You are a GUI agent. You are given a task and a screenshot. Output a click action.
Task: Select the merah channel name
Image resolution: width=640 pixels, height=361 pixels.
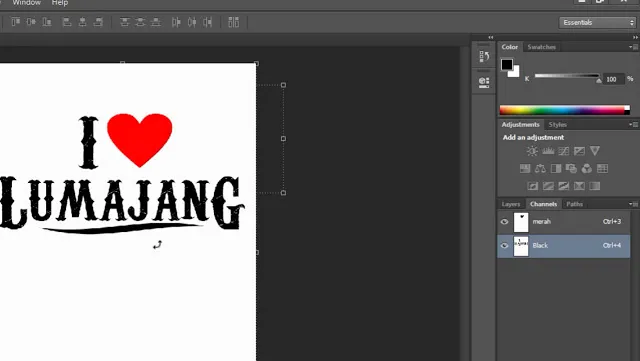click(542, 222)
